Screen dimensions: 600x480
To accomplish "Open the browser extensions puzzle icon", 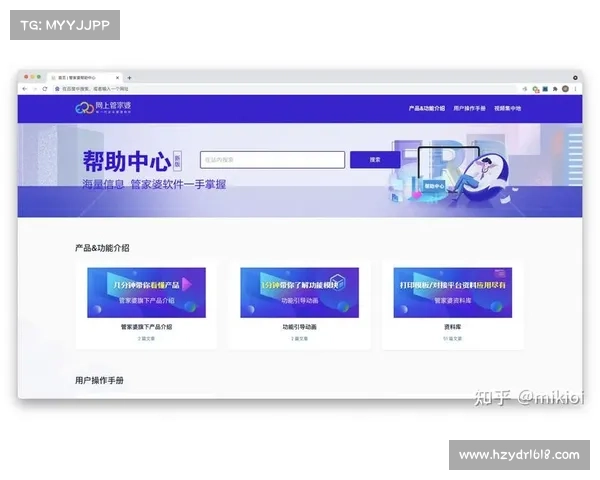I will [555, 89].
